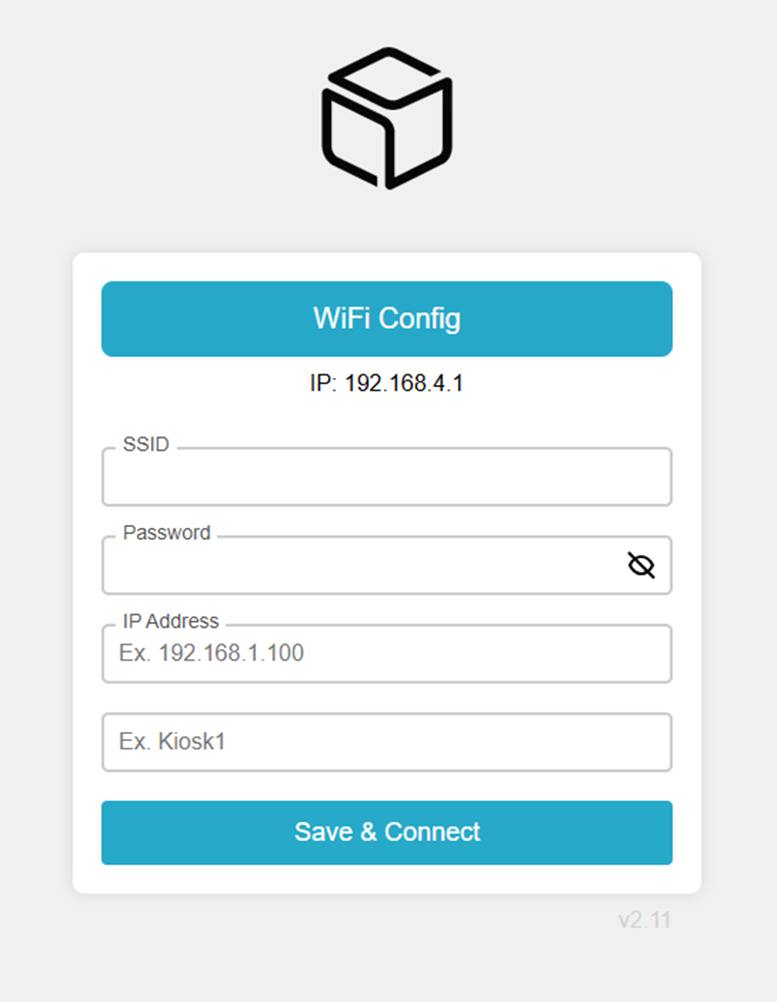
Task: Click the Password field label
Action: click(167, 533)
